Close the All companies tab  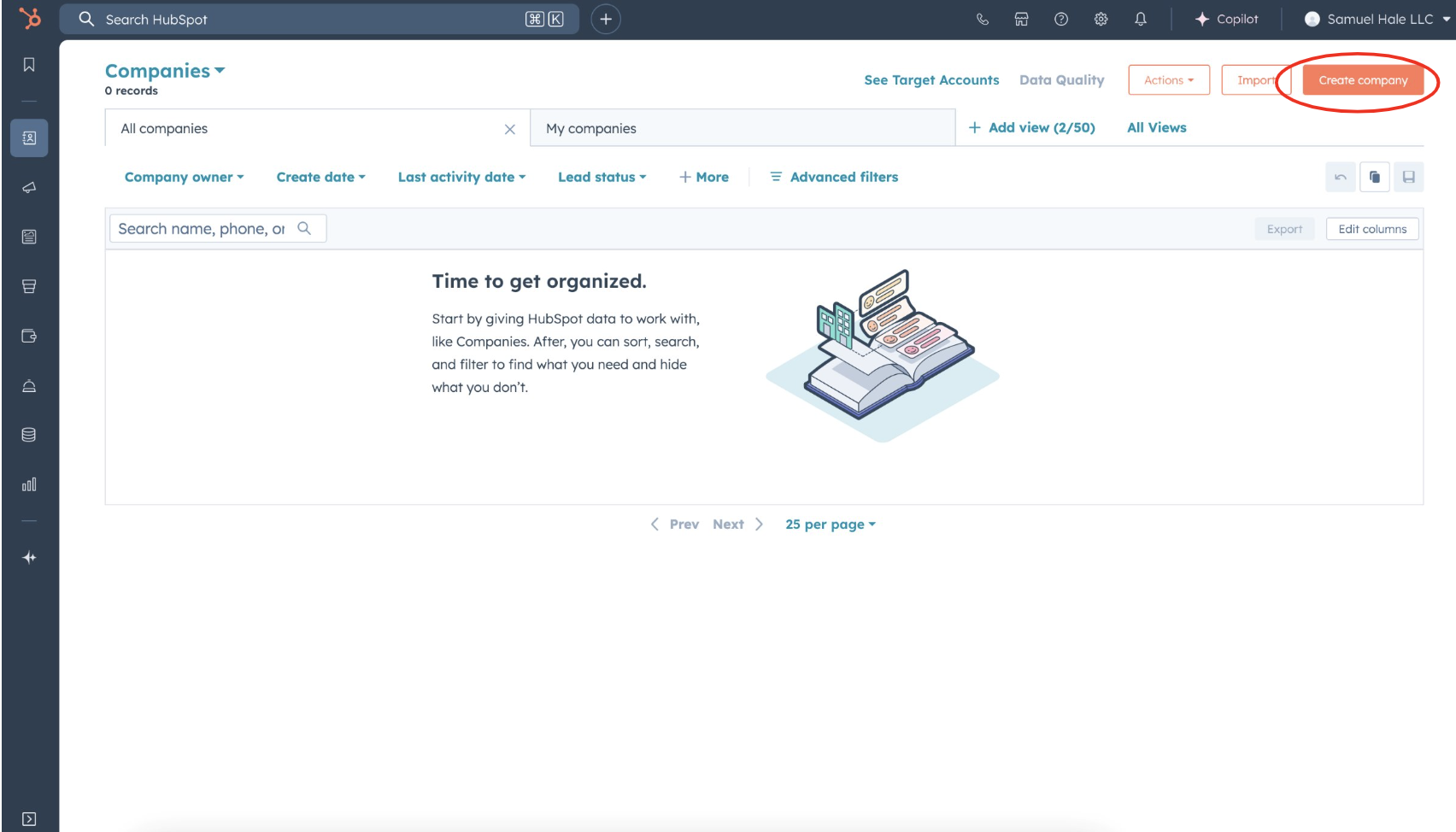tap(510, 129)
